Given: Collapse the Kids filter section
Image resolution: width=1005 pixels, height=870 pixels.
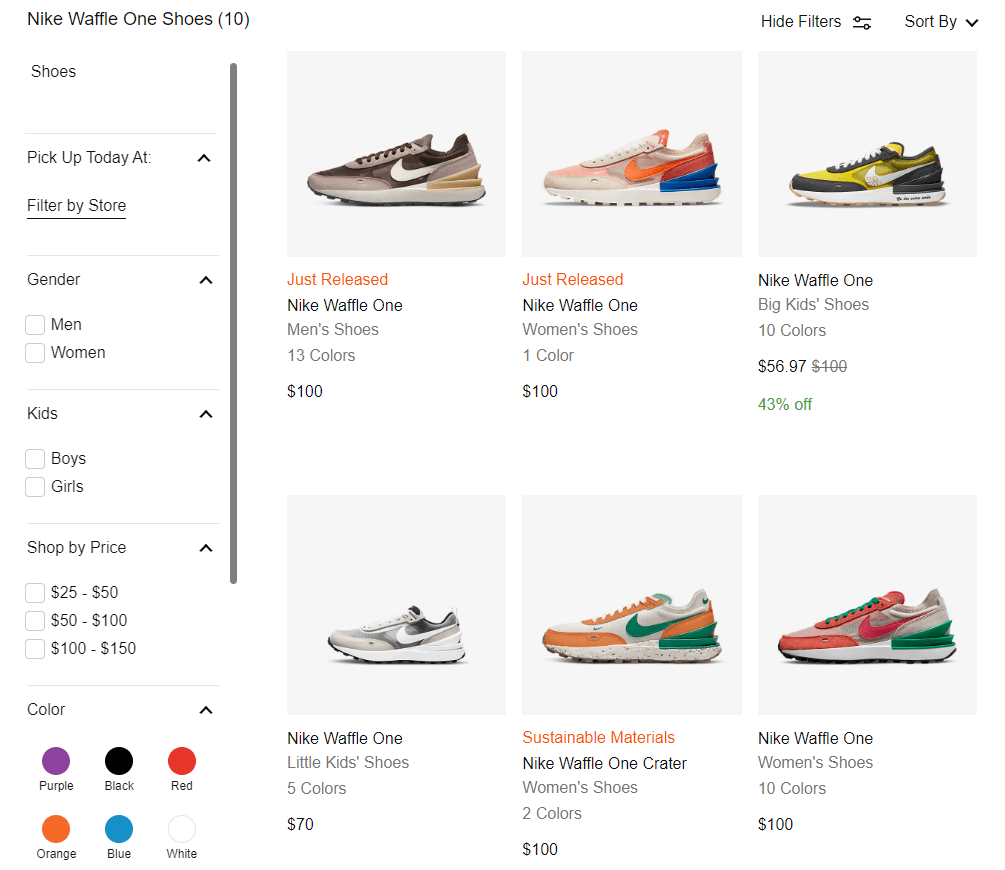Looking at the screenshot, I should pyautogui.click(x=206, y=414).
